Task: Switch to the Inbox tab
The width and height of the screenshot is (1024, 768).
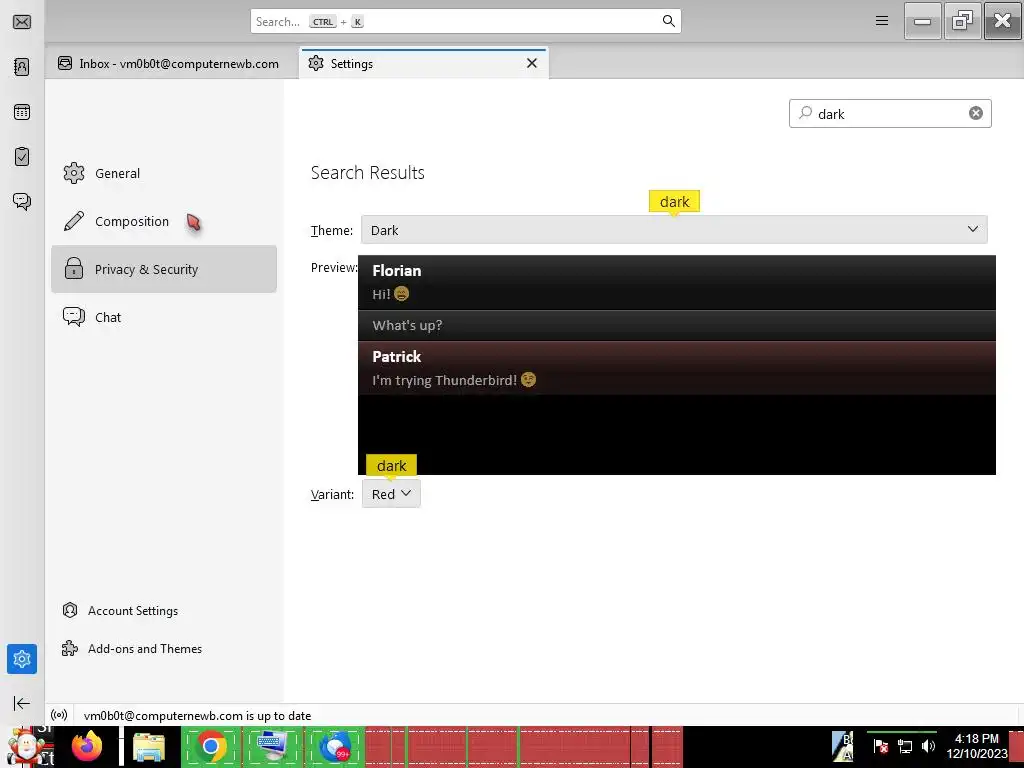Action: point(168,63)
